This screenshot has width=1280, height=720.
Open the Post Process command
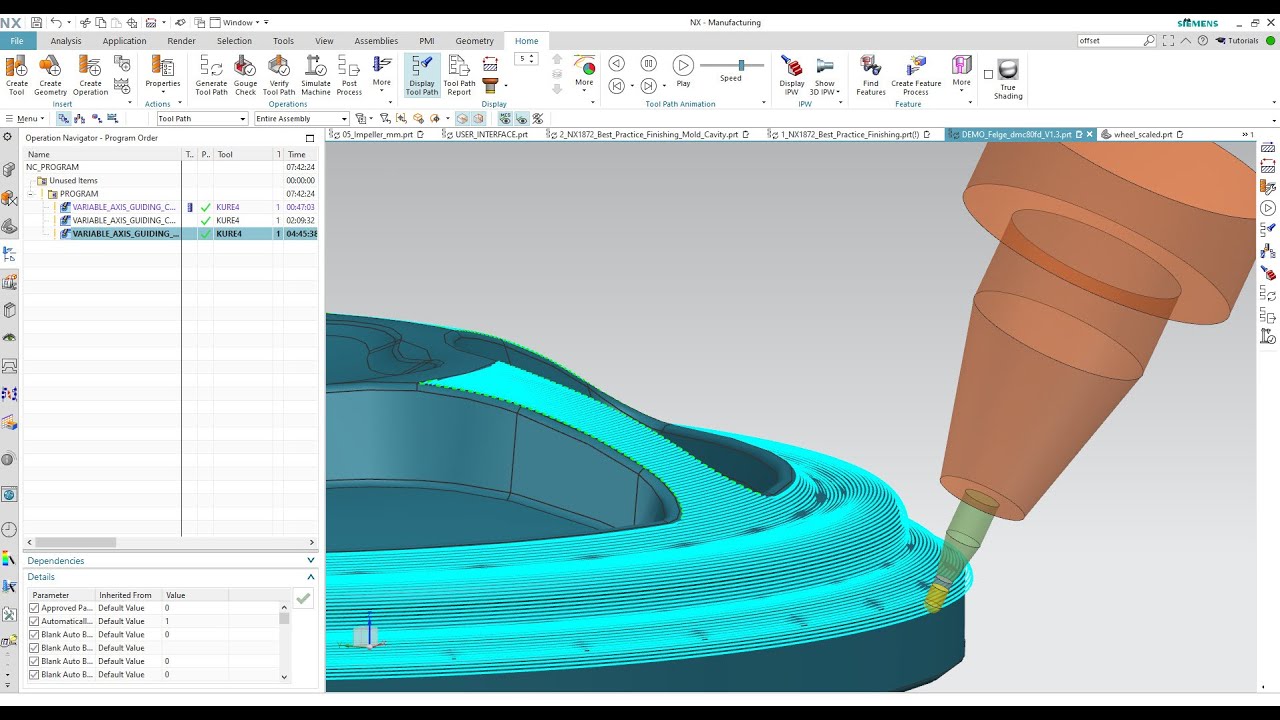[349, 75]
